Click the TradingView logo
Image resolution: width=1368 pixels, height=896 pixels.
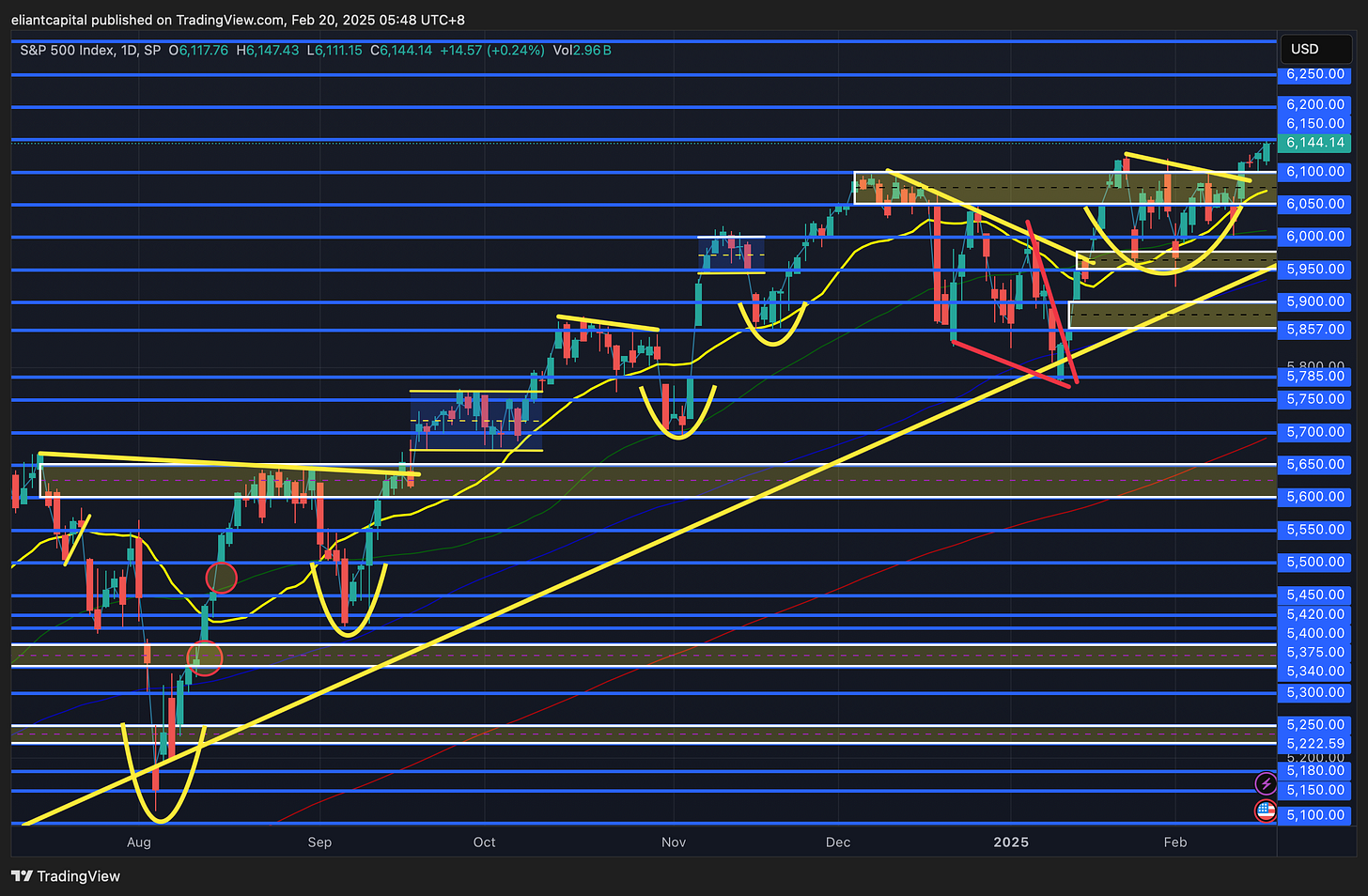(66, 876)
